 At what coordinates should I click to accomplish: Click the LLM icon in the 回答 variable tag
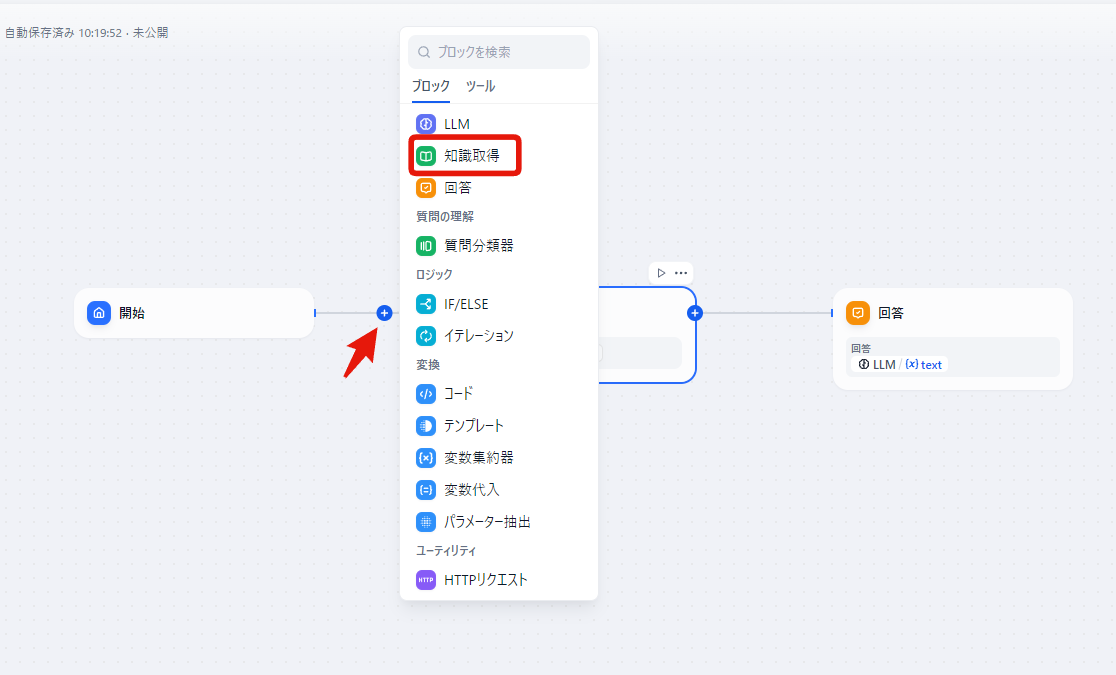[x=863, y=365]
